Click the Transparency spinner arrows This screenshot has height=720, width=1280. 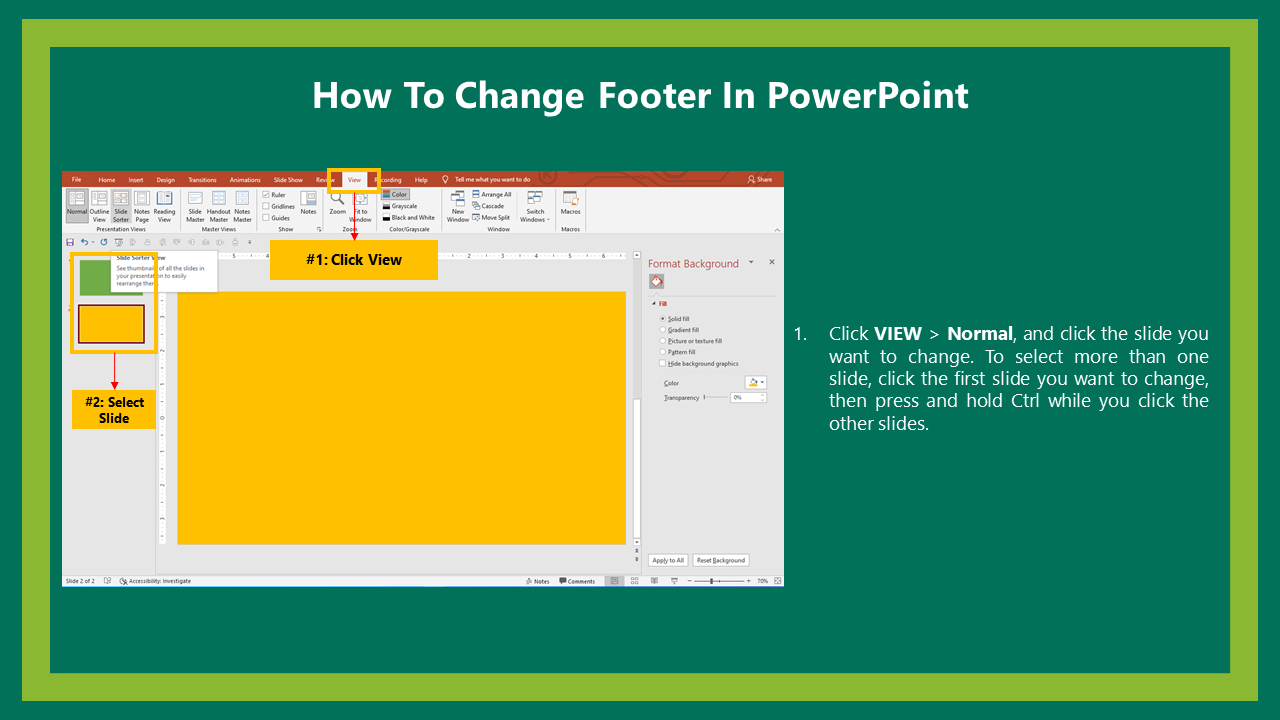click(x=763, y=397)
